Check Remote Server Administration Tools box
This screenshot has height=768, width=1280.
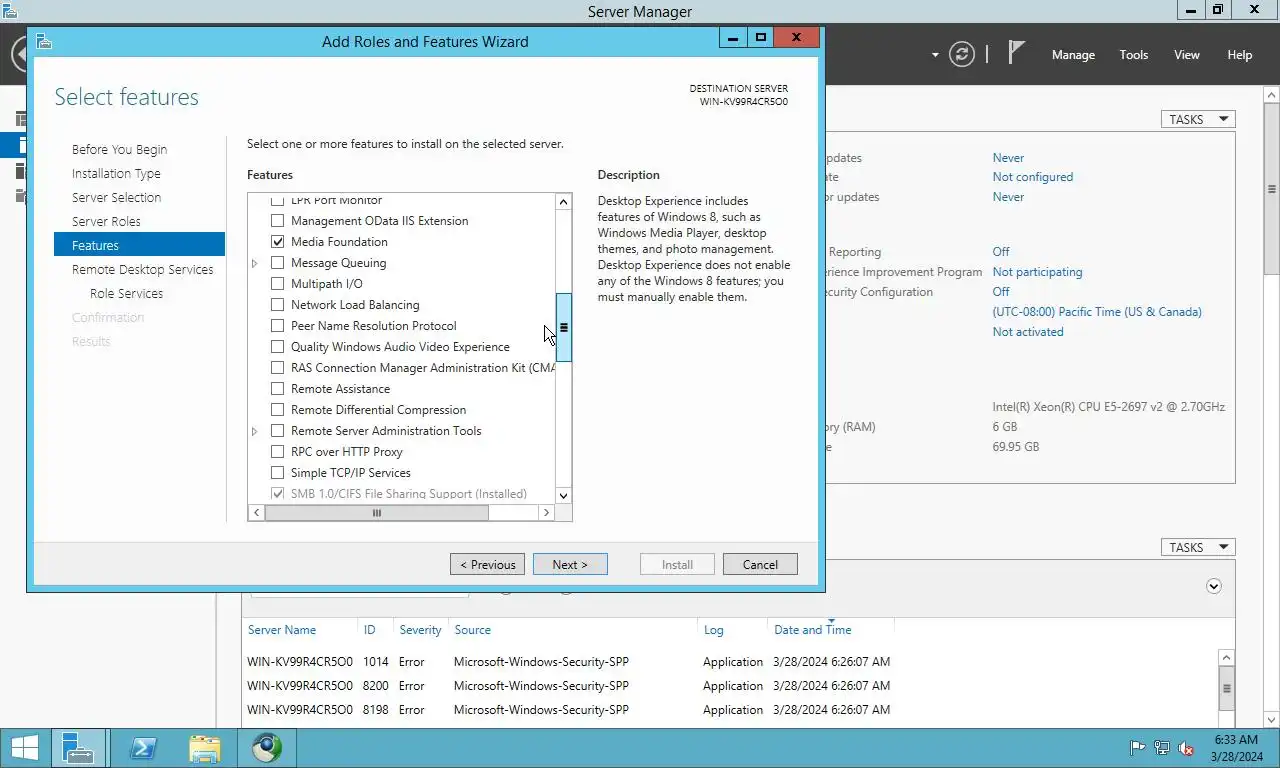pyautogui.click(x=278, y=431)
